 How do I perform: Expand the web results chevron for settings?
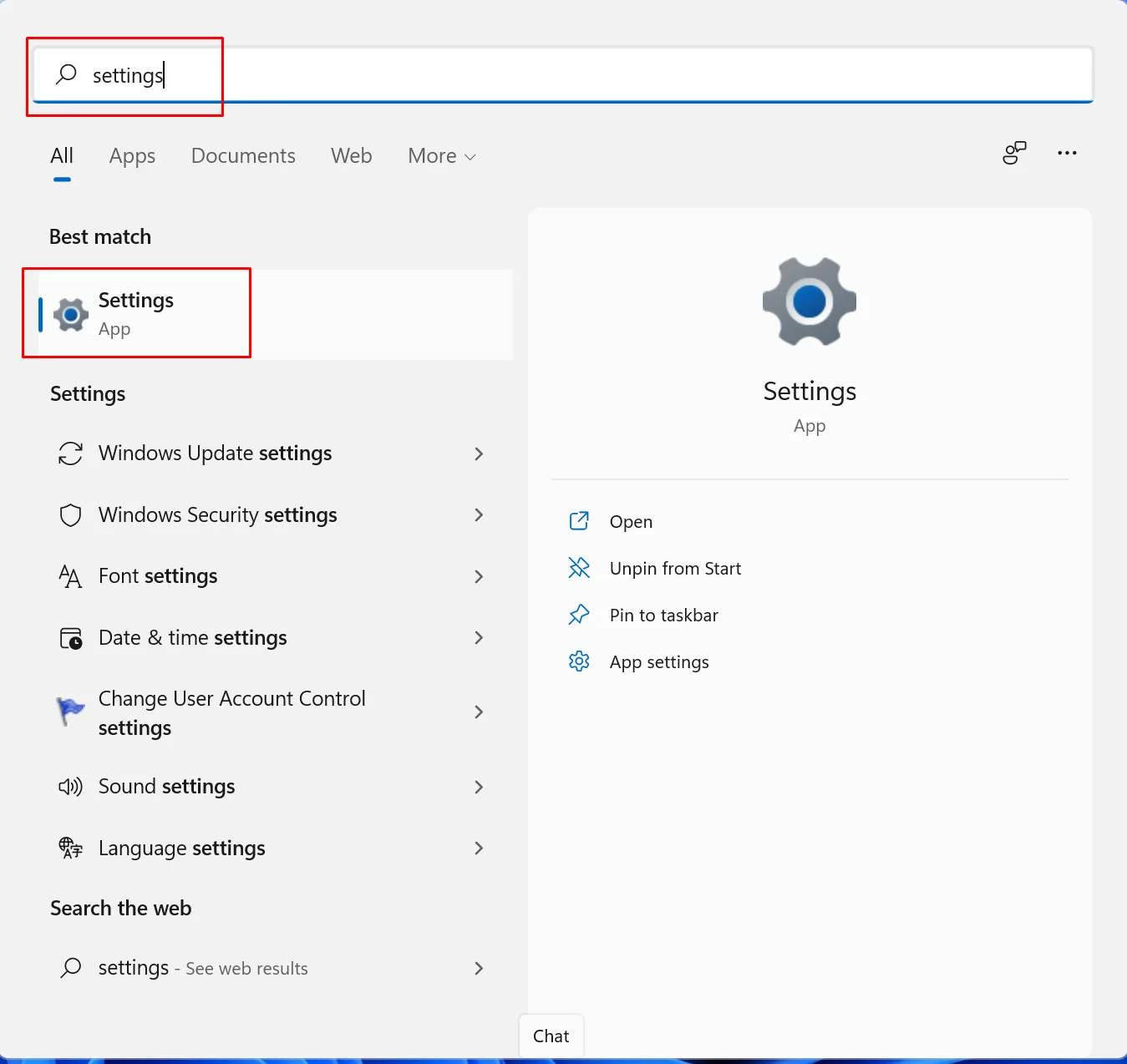[x=479, y=968]
